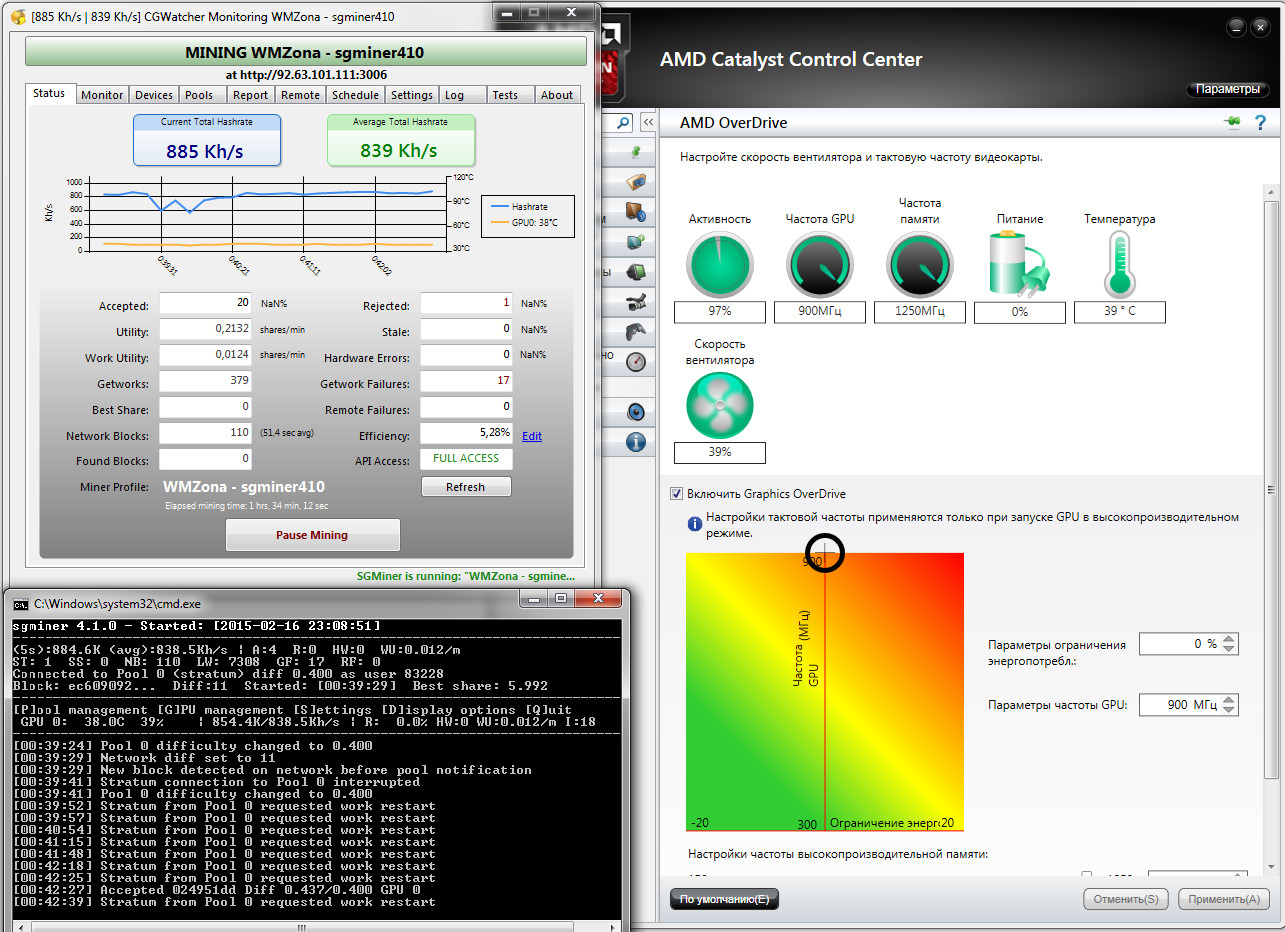Click the Отменить(S) cancel button
The height and width of the screenshot is (932, 1285).
pos(1125,899)
